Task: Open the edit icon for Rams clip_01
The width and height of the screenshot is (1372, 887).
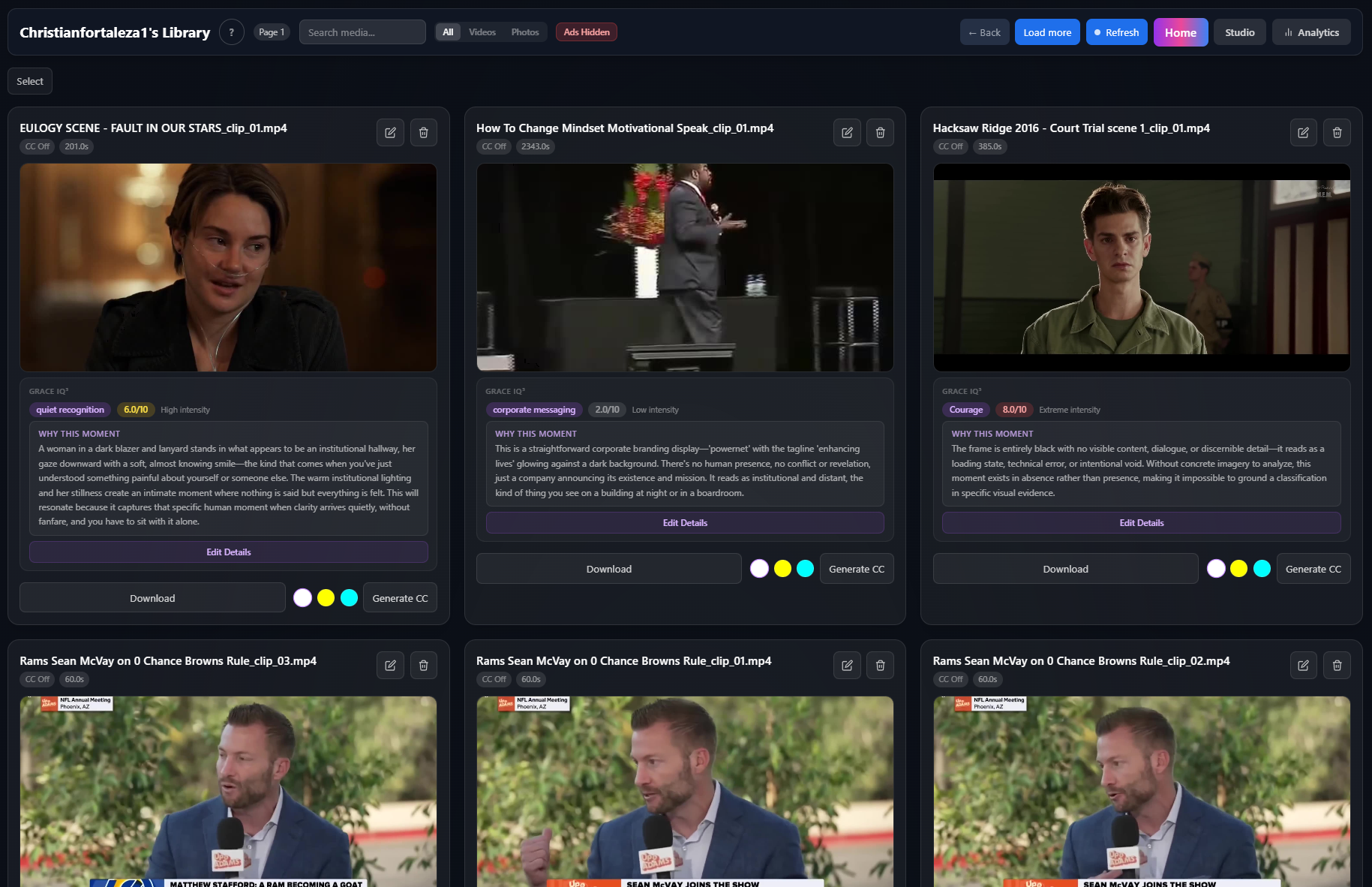Action: coord(847,665)
